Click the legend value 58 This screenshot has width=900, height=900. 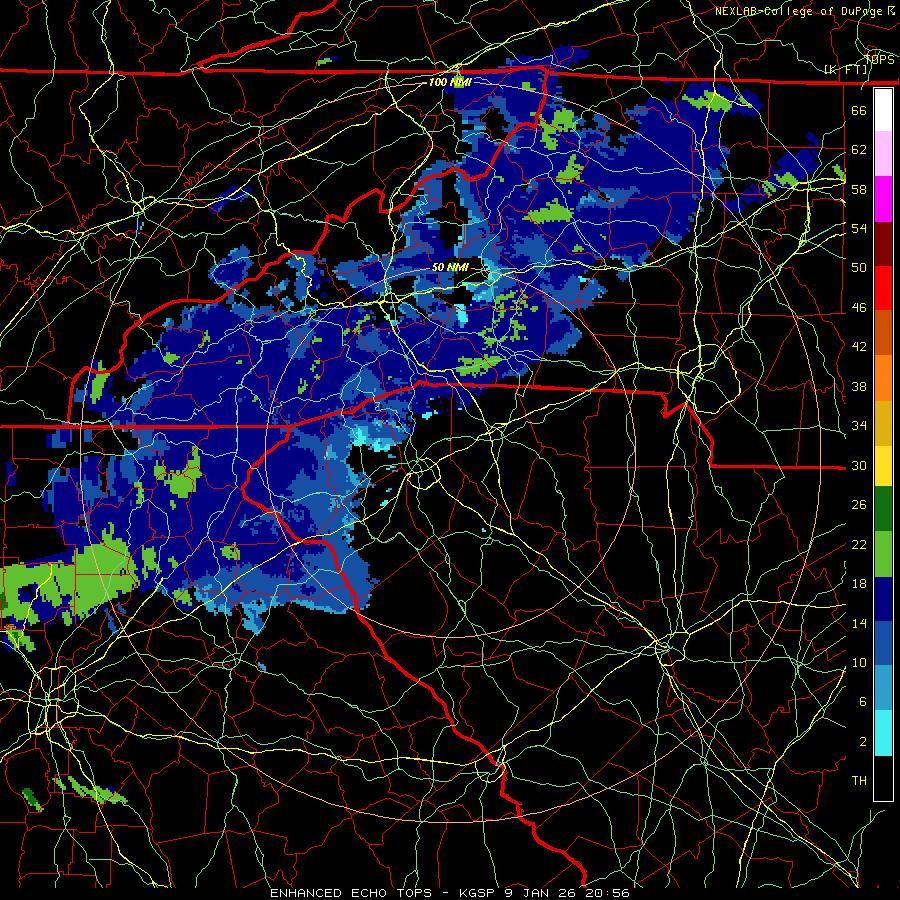tap(859, 189)
